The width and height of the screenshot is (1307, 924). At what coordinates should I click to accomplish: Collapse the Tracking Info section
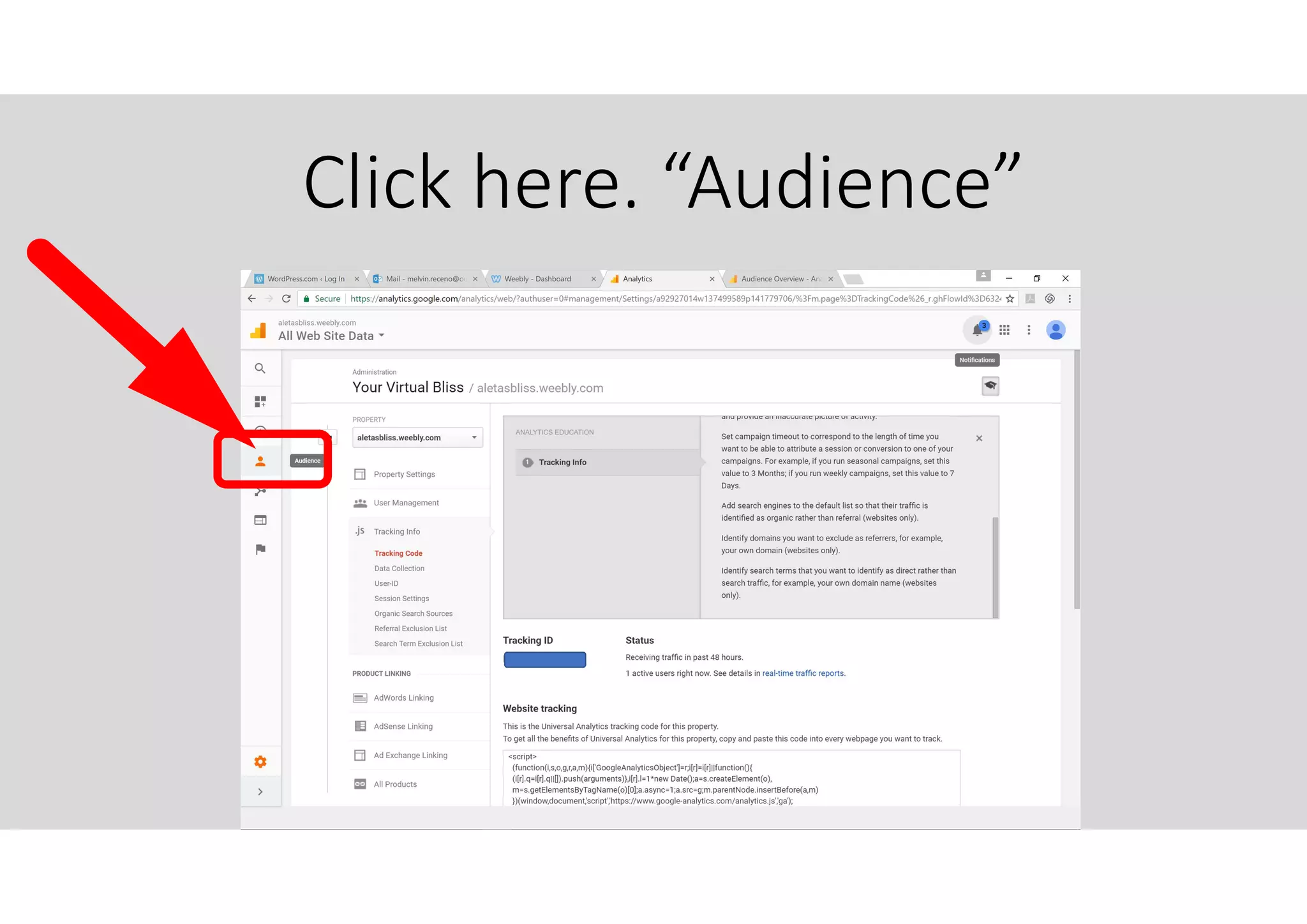[397, 532]
